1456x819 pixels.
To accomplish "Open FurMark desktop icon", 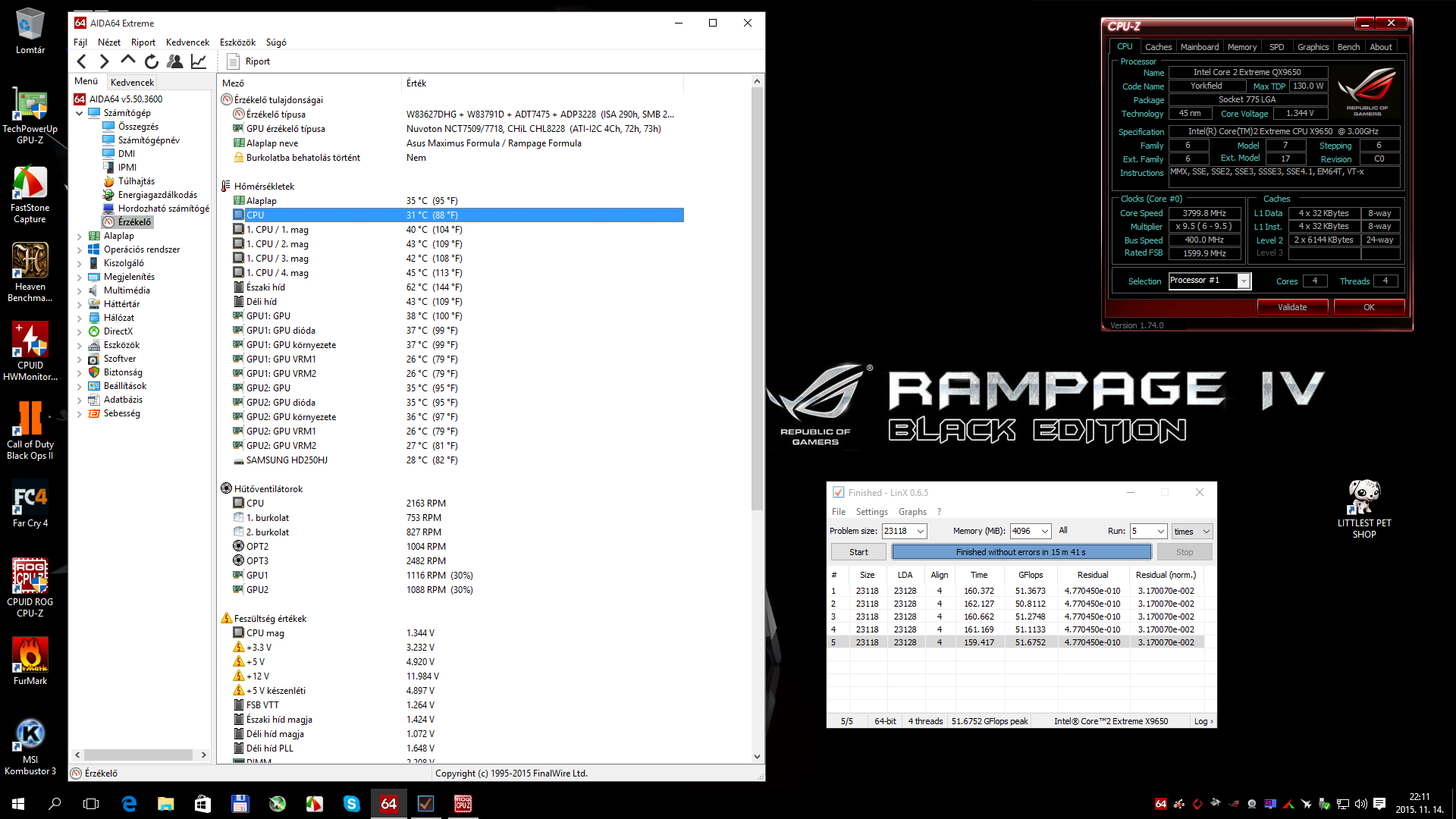I will pyautogui.click(x=30, y=661).
